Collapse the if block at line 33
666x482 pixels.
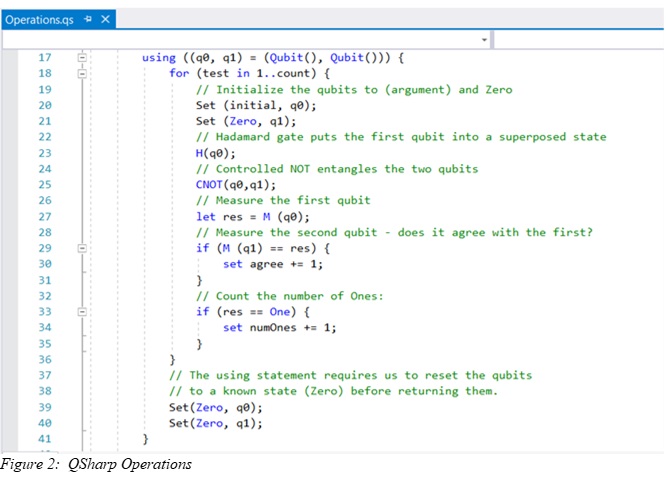(82, 312)
